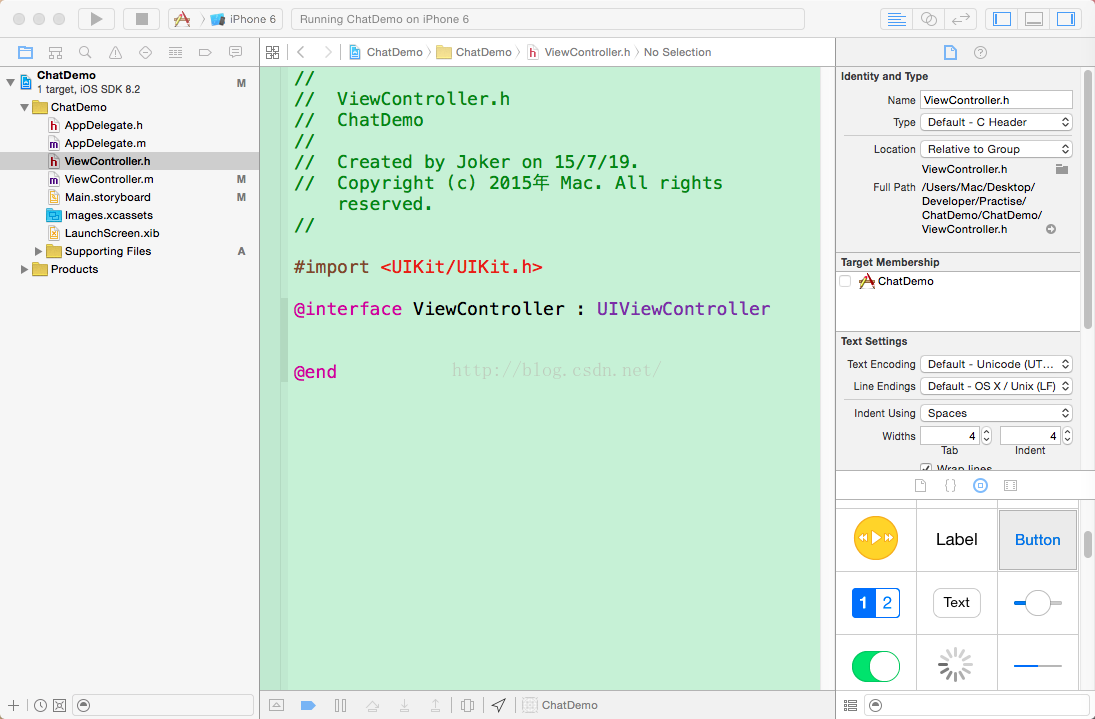The height and width of the screenshot is (719, 1095).
Task: Check ChatDemo target membership checkbox
Action: click(845, 281)
